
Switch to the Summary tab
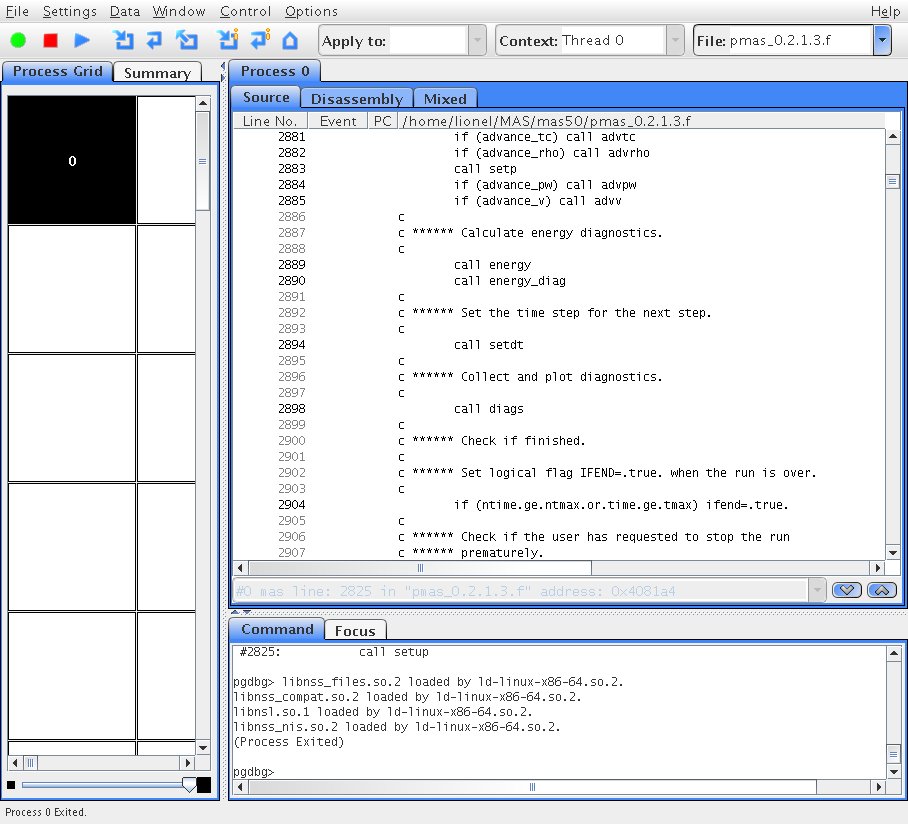pyautogui.click(x=157, y=73)
